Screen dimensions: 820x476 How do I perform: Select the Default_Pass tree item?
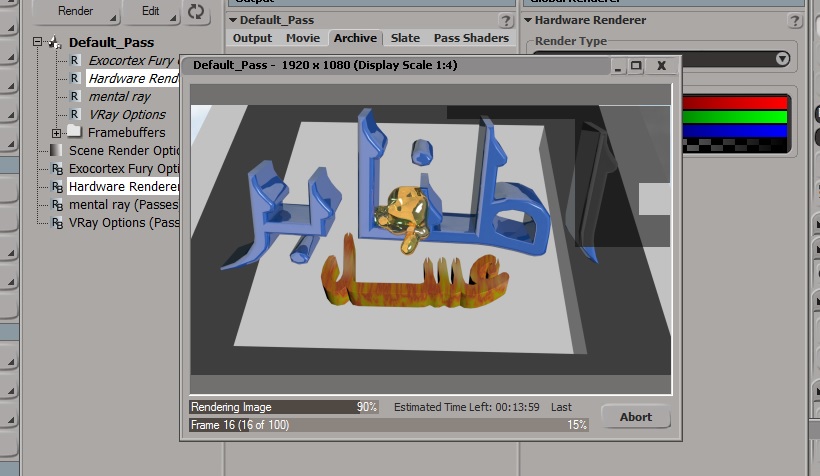[x=111, y=42]
